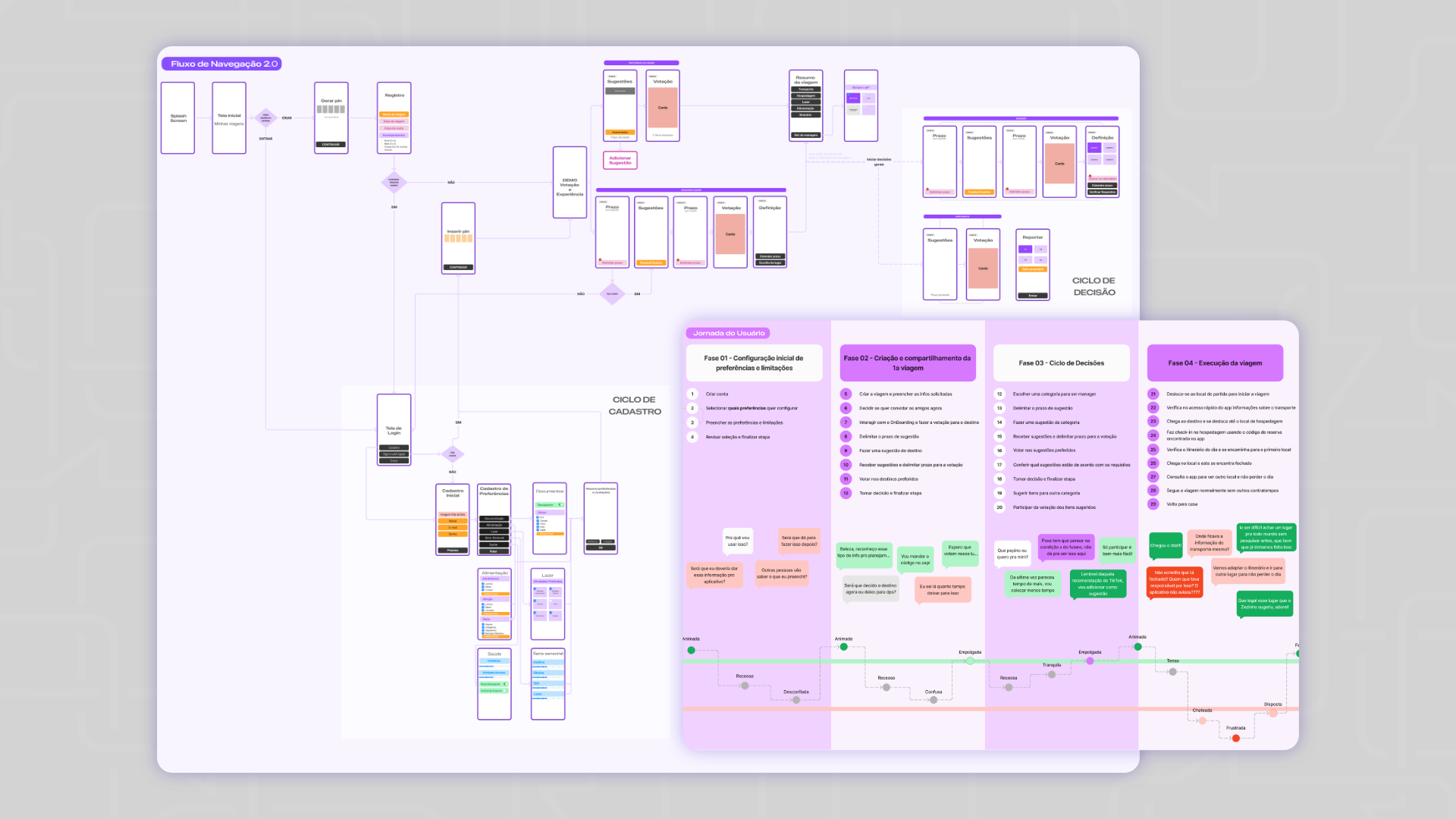Open the Fase 04 Execução da viagem header

pos(1215,362)
